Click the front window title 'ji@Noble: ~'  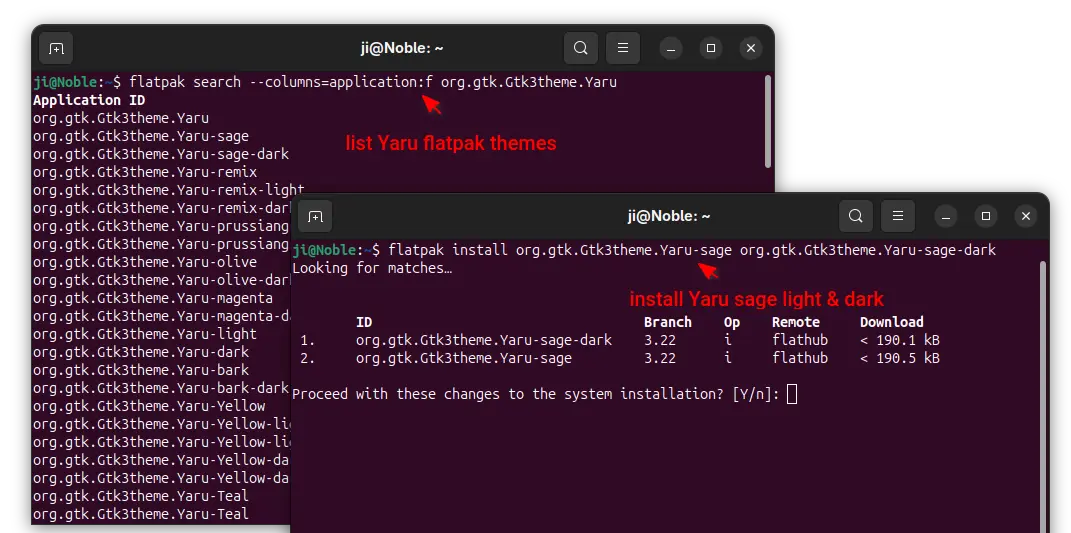(669, 217)
